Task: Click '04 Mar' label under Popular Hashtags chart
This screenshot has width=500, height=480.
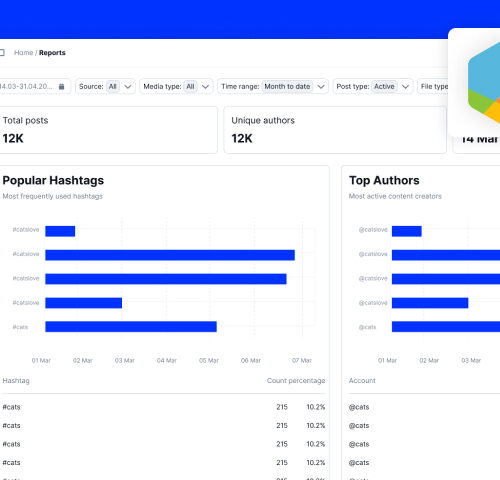Action: (x=167, y=360)
